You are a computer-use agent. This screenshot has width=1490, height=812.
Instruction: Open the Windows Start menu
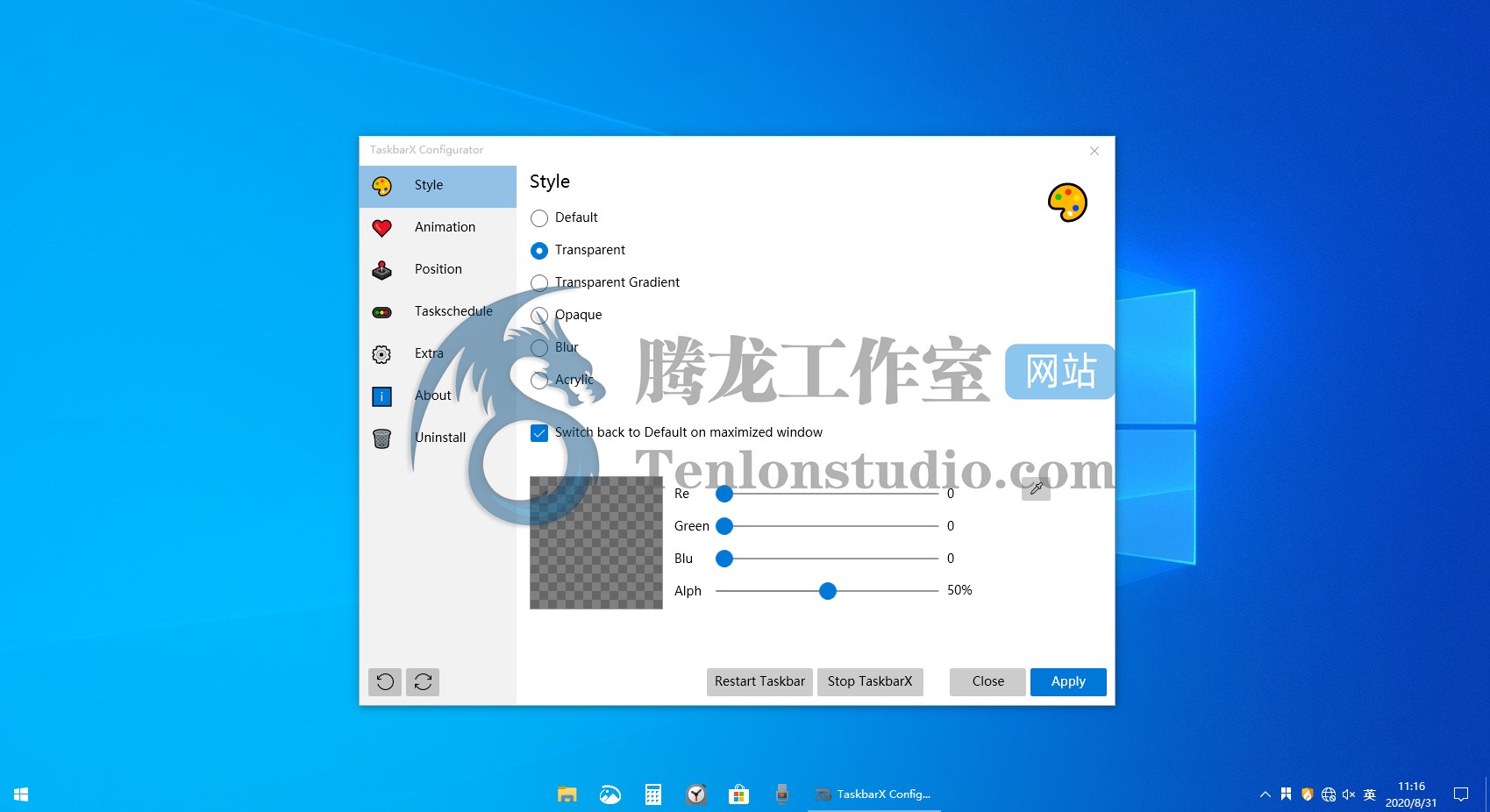tap(21, 794)
